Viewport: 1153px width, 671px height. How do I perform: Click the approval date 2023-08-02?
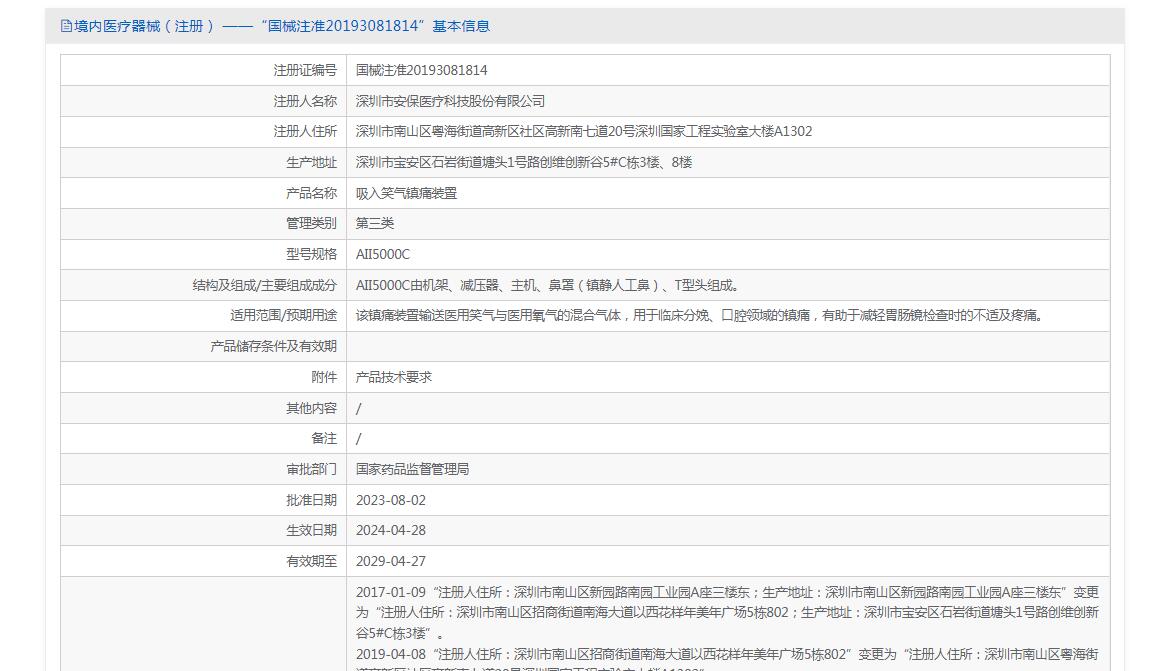390,500
